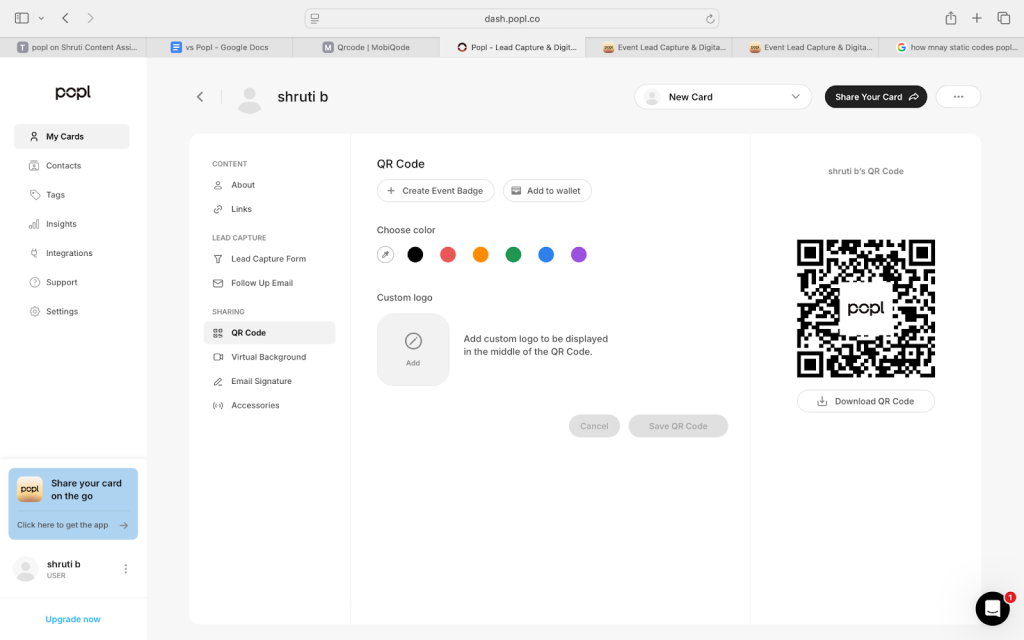This screenshot has width=1024, height=640.
Task: Click the eyedropper custom color picker icon
Action: coord(385,255)
